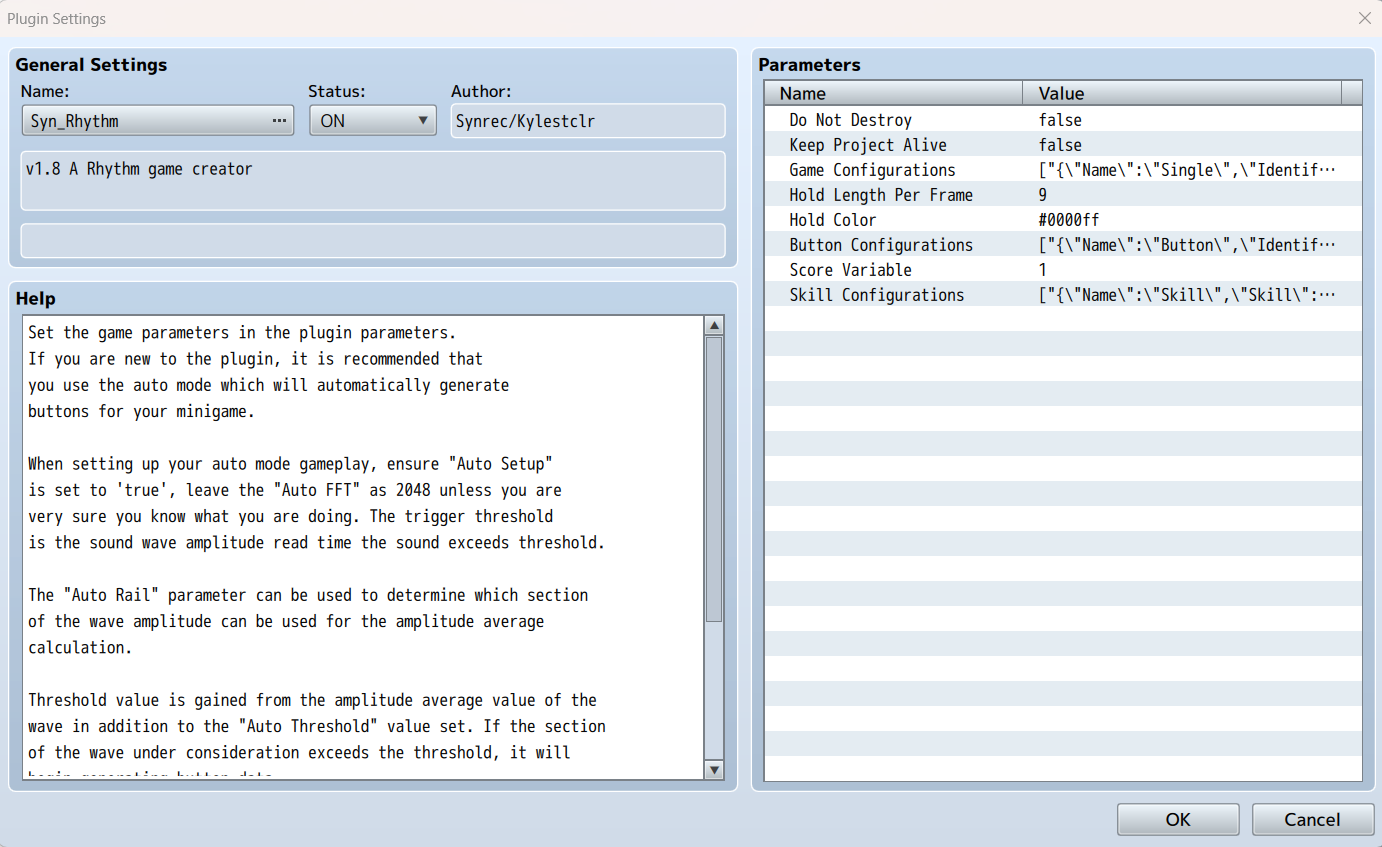Click the Score Variable value 1
This screenshot has width=1382, height=847.
(1043, 270)
